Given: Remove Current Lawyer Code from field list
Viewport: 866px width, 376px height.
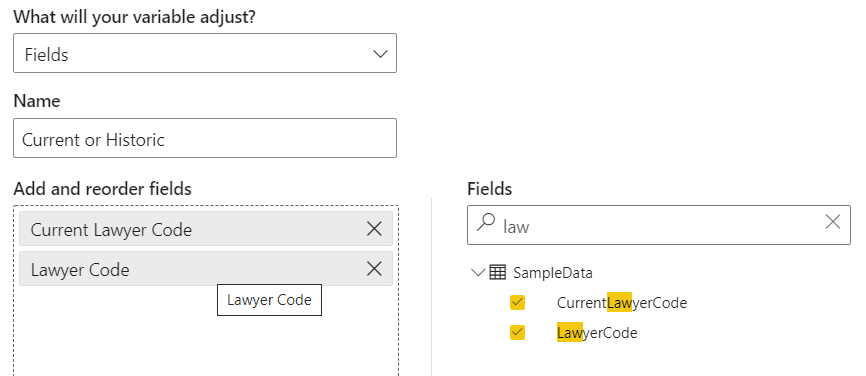Looking at the screenshot, I should point(374,229).
